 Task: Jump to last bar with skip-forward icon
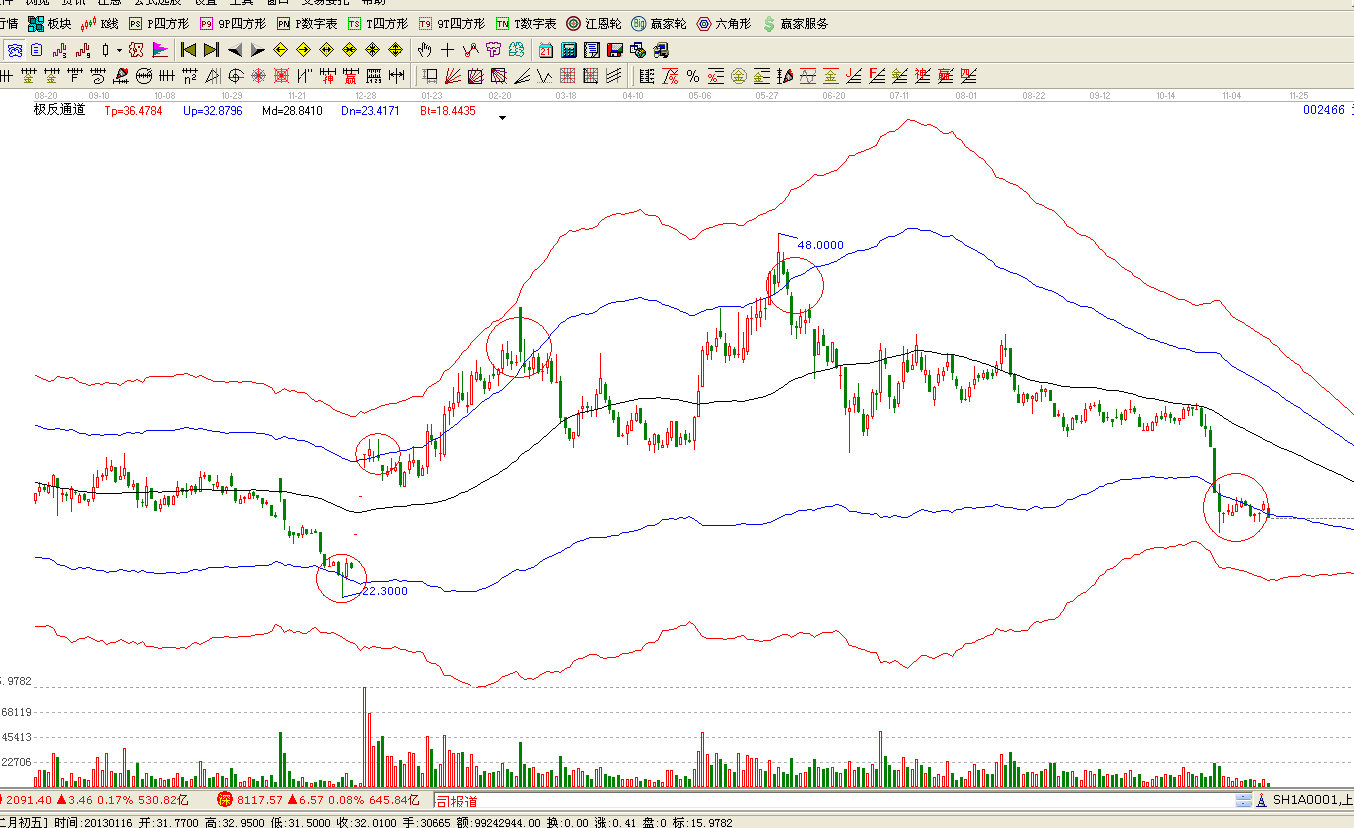pos(210,50)
